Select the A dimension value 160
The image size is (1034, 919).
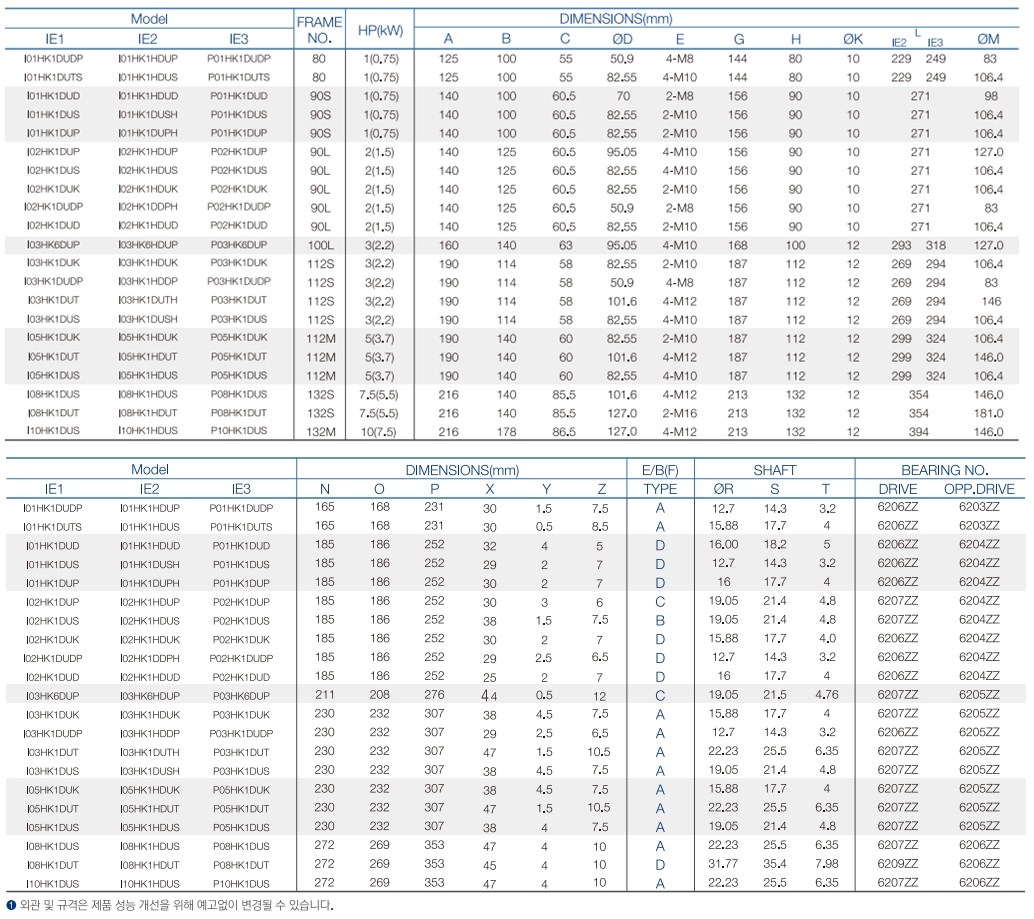(448, 245)
